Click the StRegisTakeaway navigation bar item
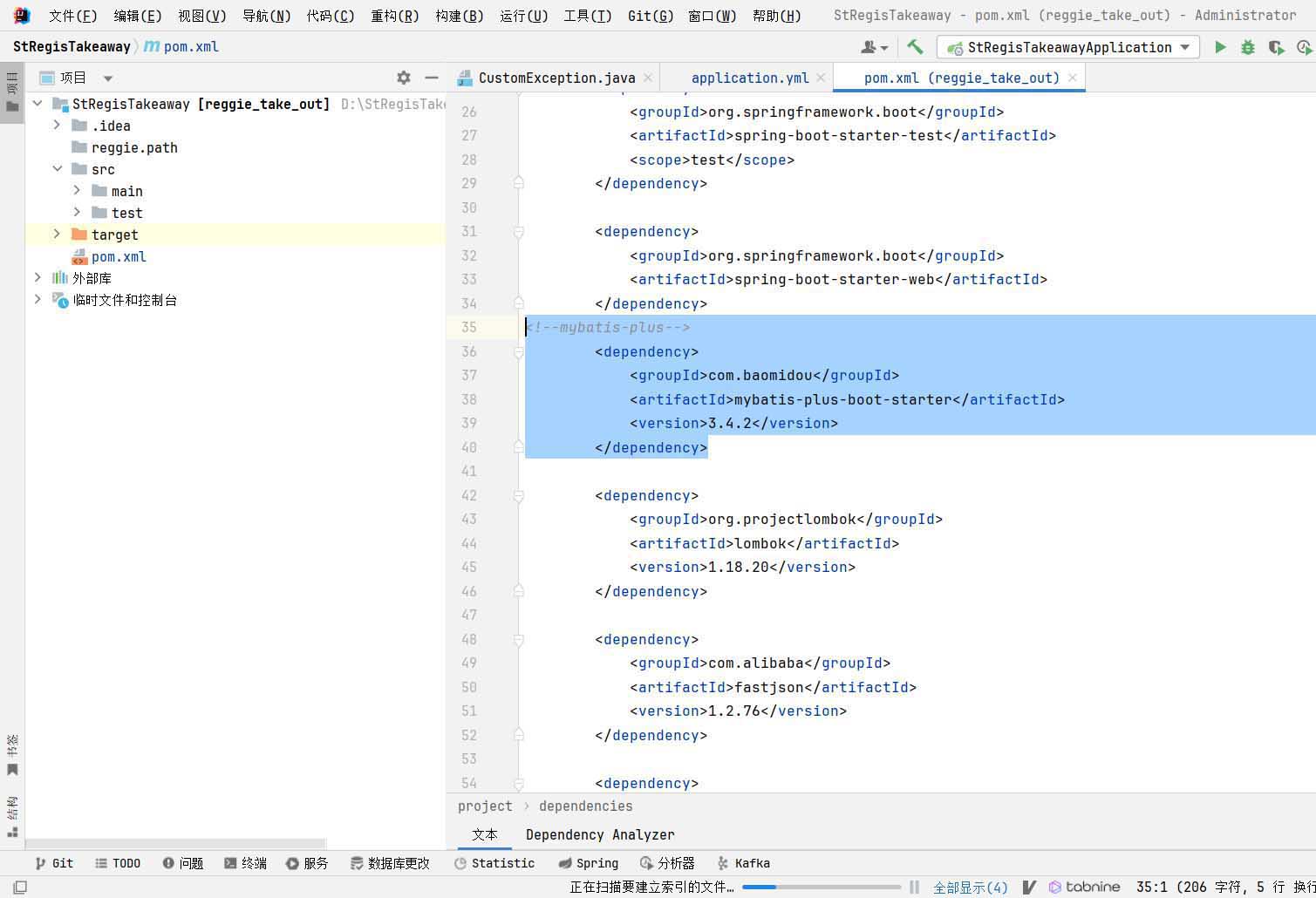 pos(72,46)
